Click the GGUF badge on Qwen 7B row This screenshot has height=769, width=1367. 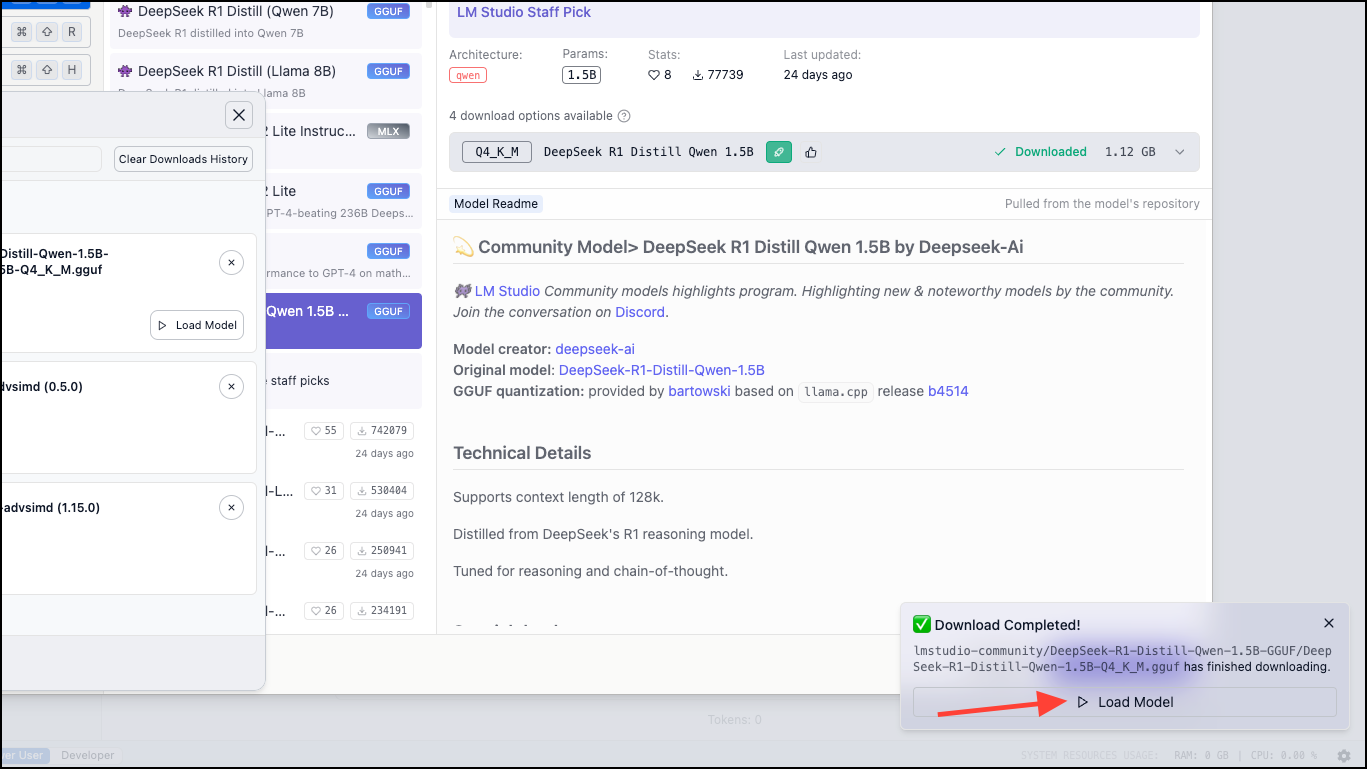[x=388, y=12]
